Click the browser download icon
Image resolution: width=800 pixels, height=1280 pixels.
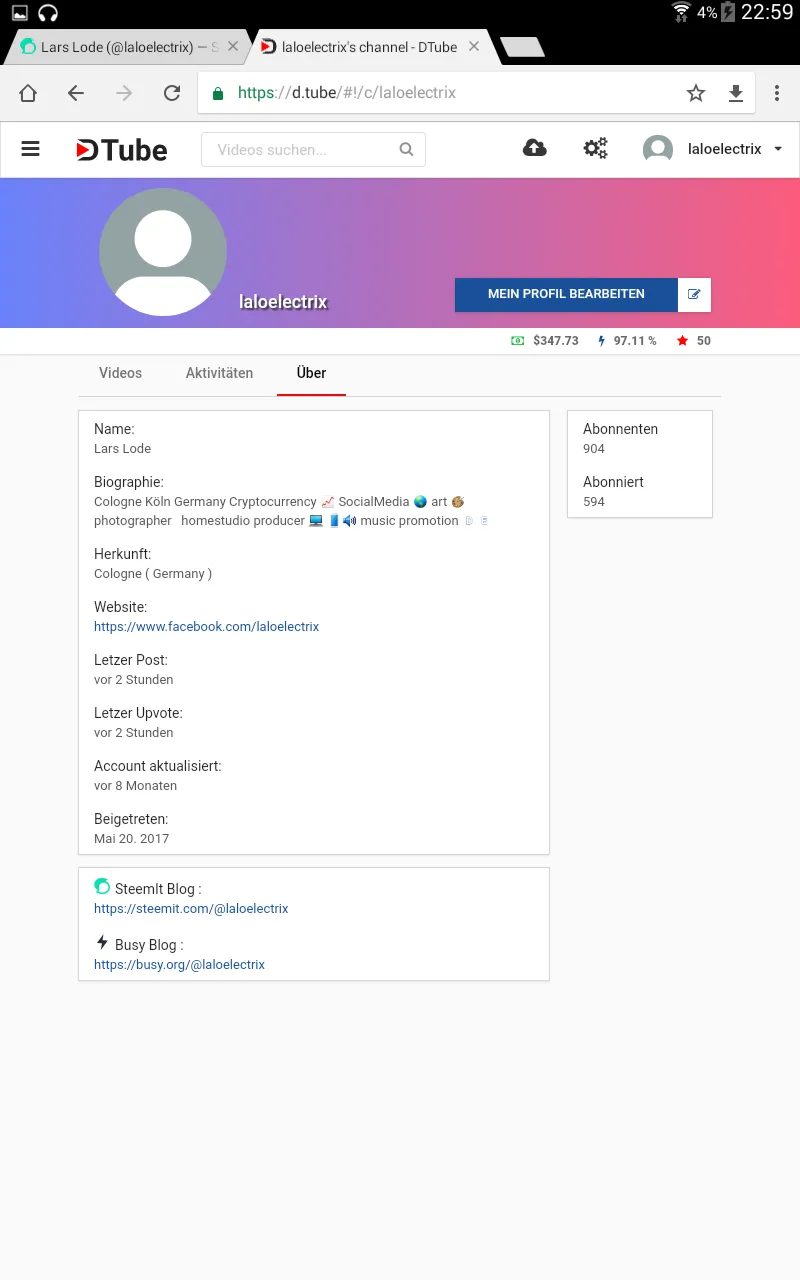[736, 93]
